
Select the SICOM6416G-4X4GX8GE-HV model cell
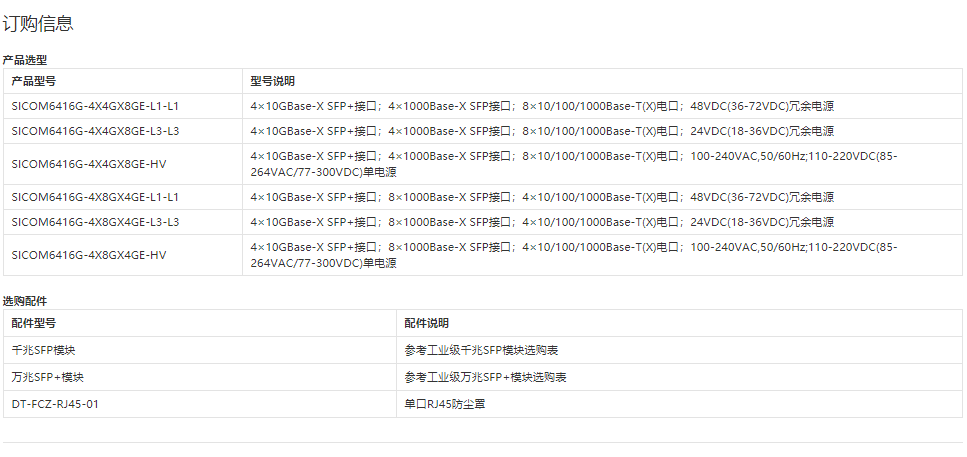[88, 164]
